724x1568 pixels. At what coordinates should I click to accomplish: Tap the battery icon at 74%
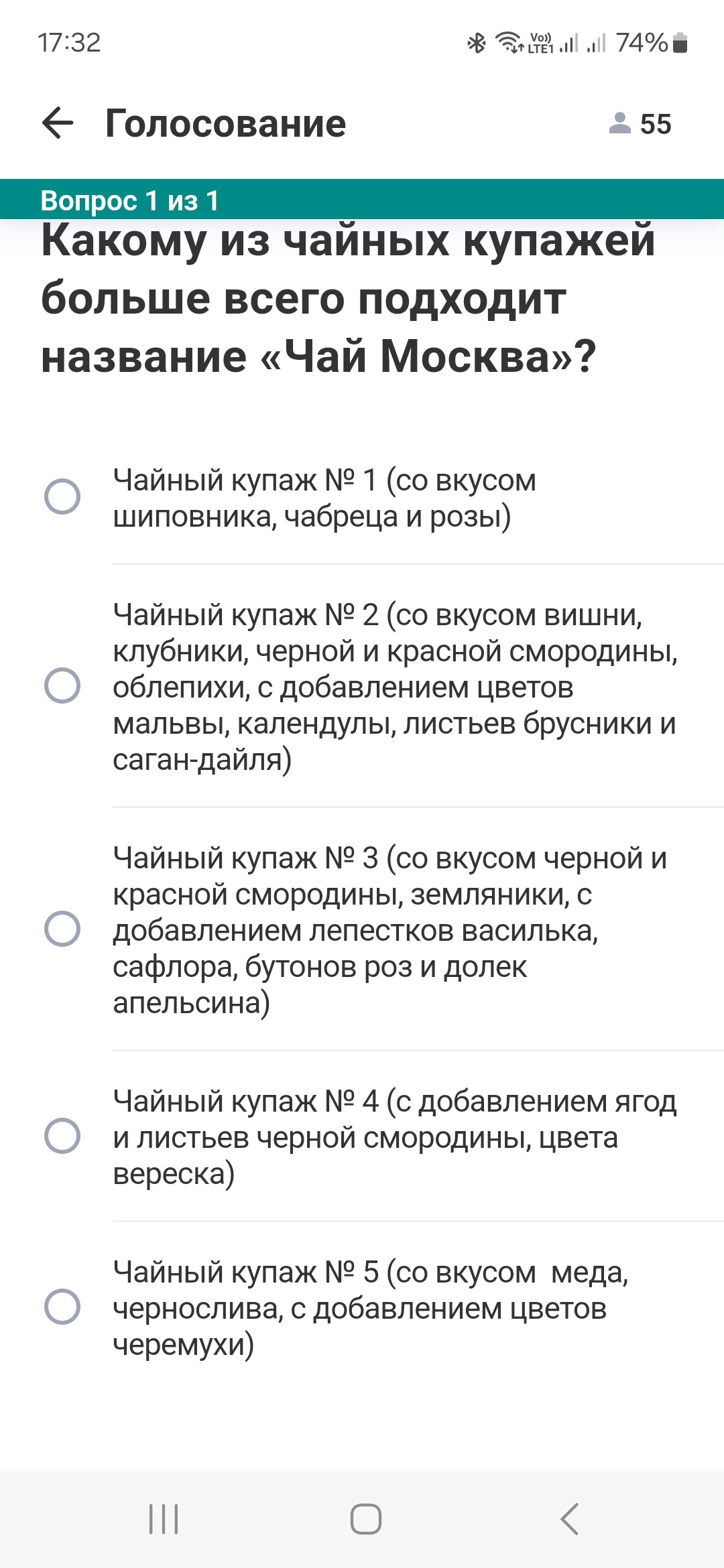point(680,43)
